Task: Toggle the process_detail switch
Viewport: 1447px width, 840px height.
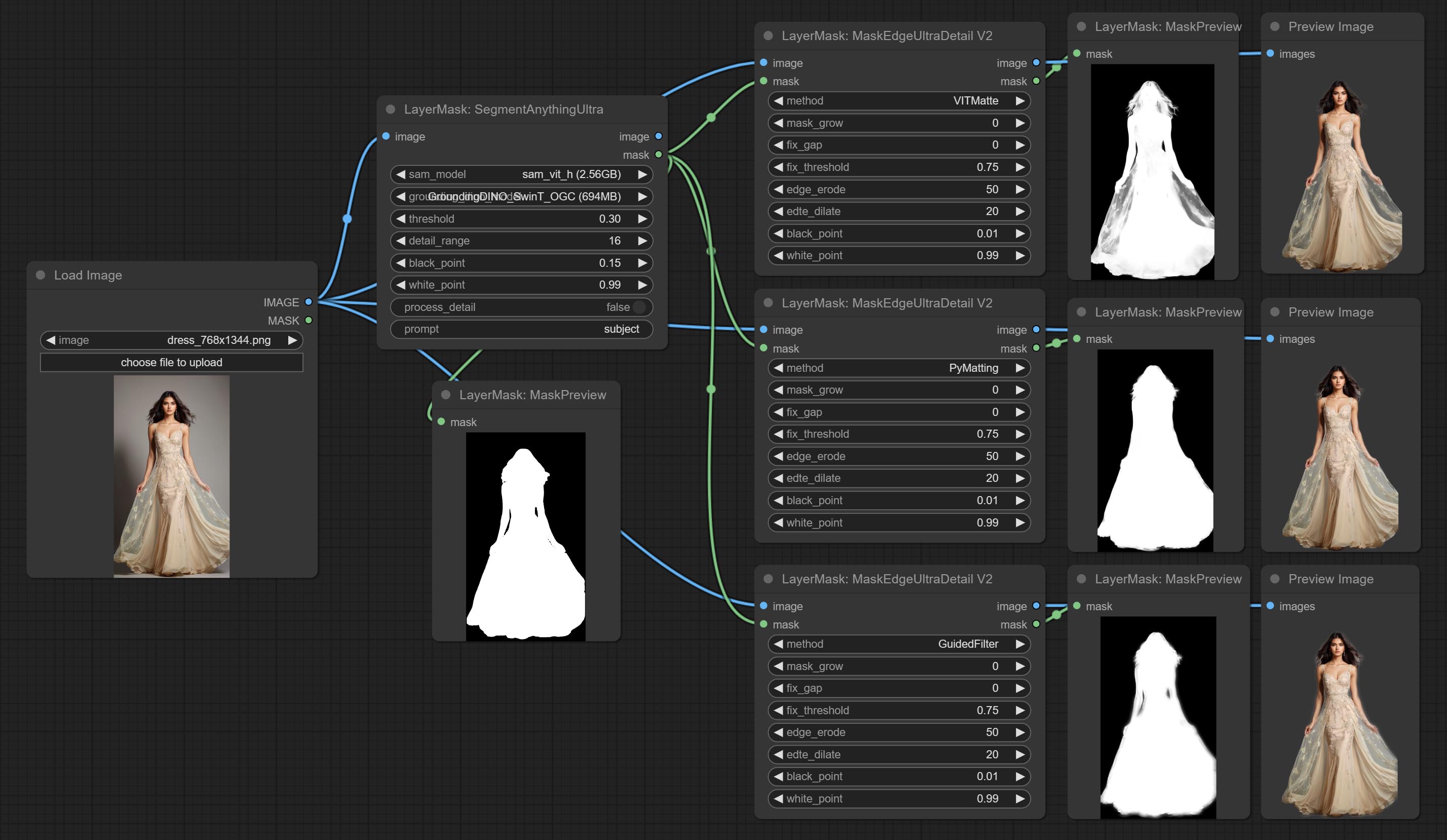Action: click(638, 307)
